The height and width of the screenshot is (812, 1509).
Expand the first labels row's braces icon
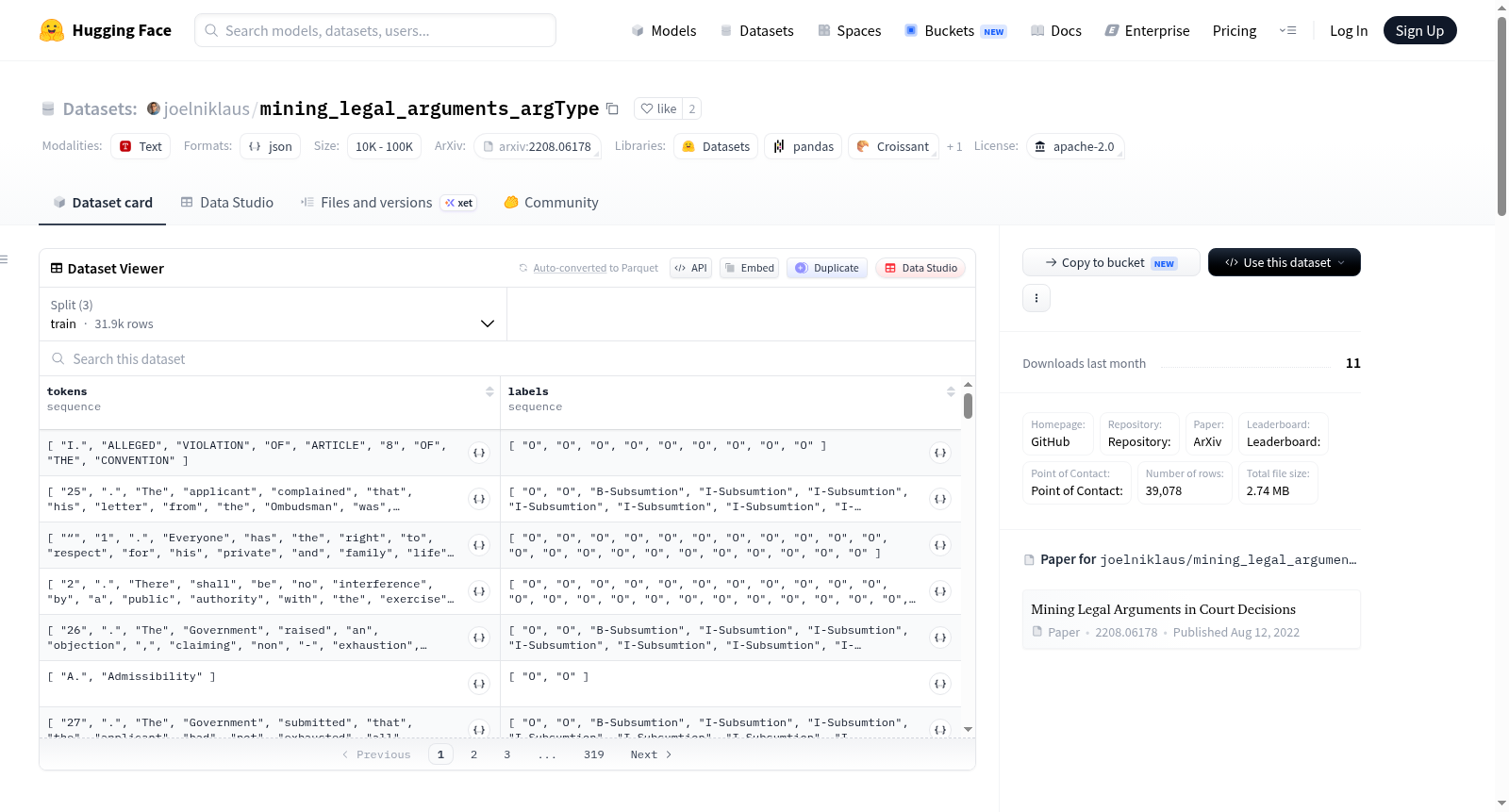[940, 453]
